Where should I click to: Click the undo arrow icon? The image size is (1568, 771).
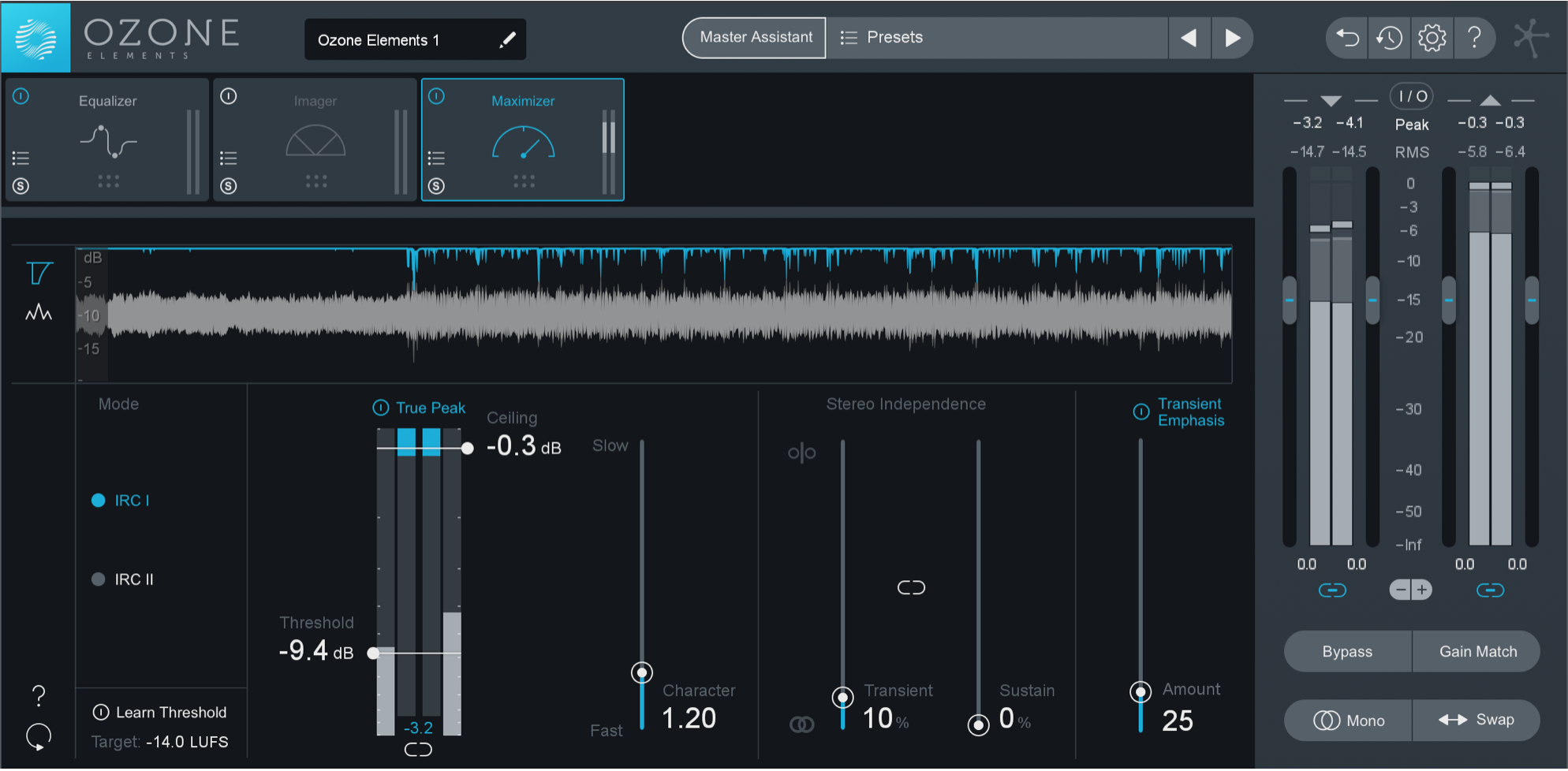point(1348,38)
